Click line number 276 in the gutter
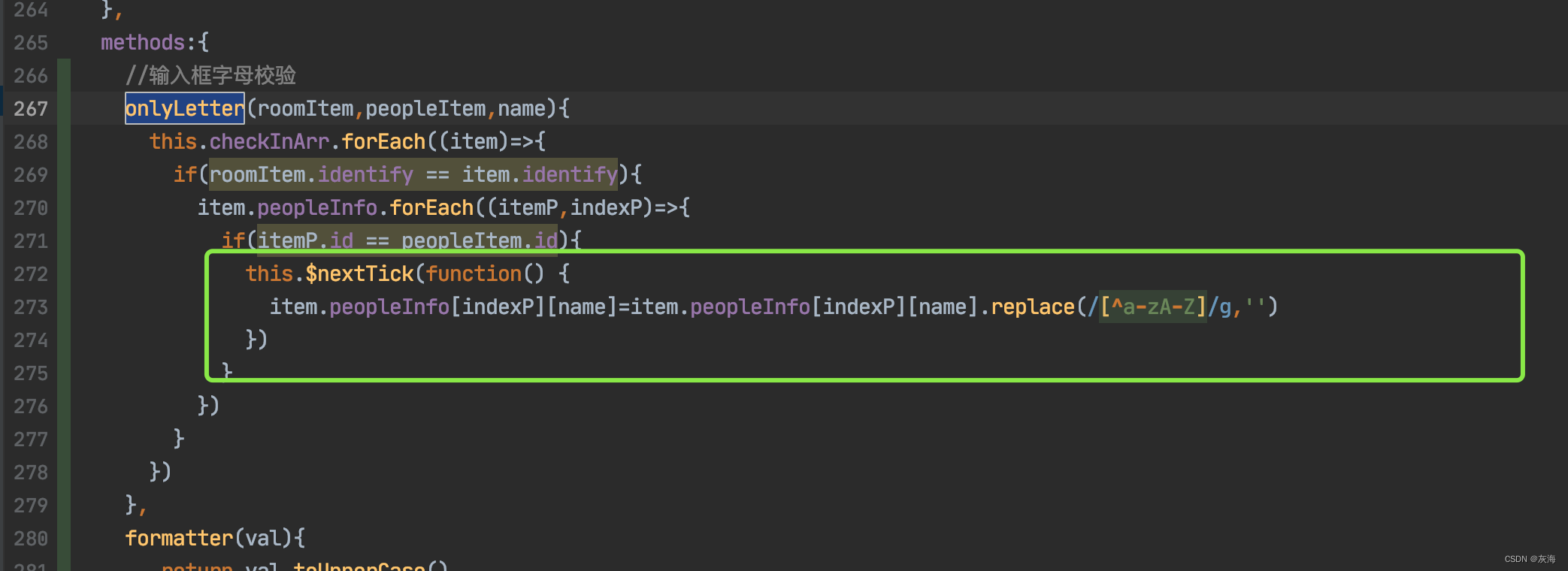This screenshot has width=1568, height=571. tap(31, 406)
